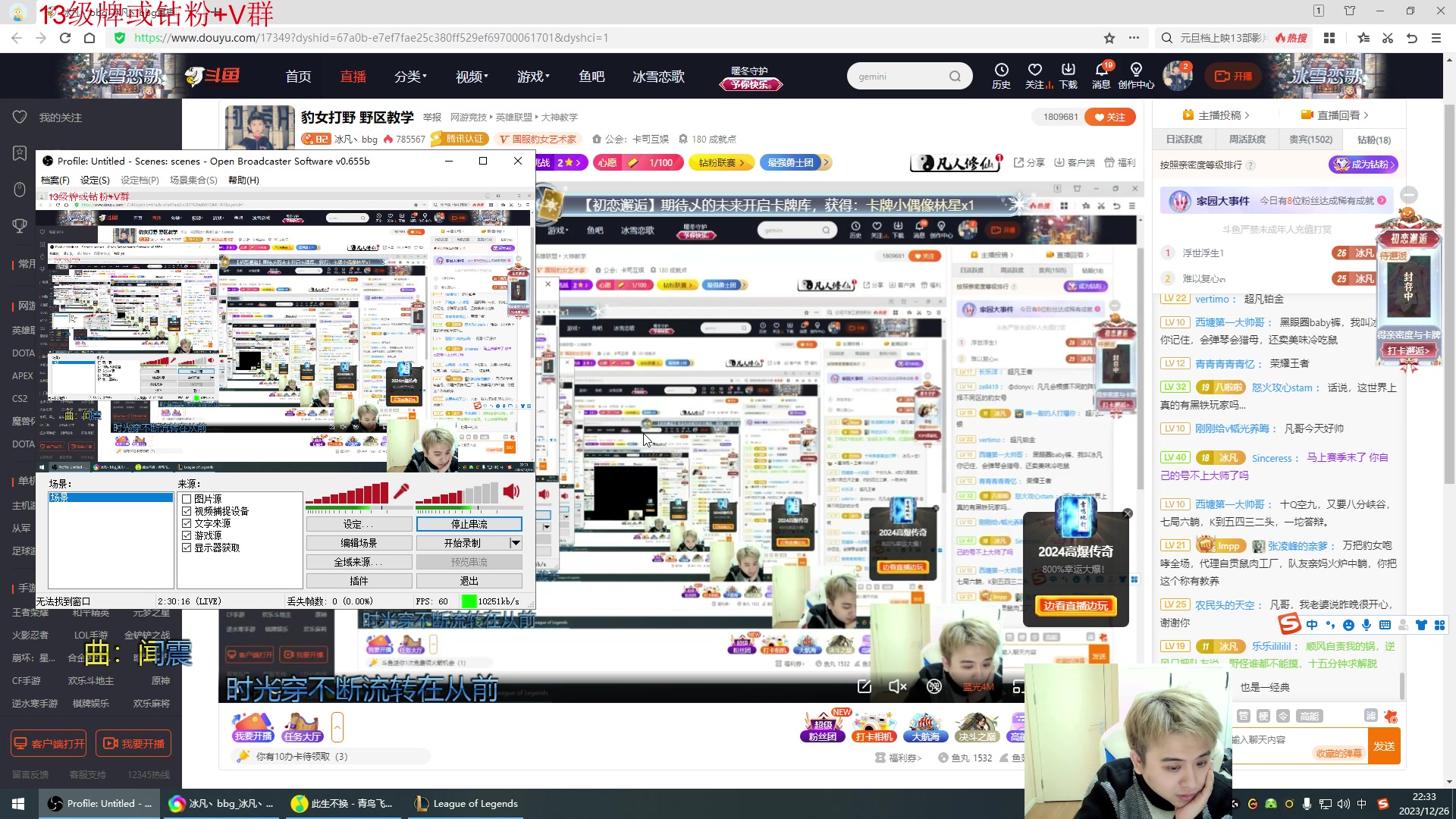Image resolution: width=1456 pixels, height=819 pixels.
Task: Click the 任务大厅 icon below player
Action: (303, 726)
